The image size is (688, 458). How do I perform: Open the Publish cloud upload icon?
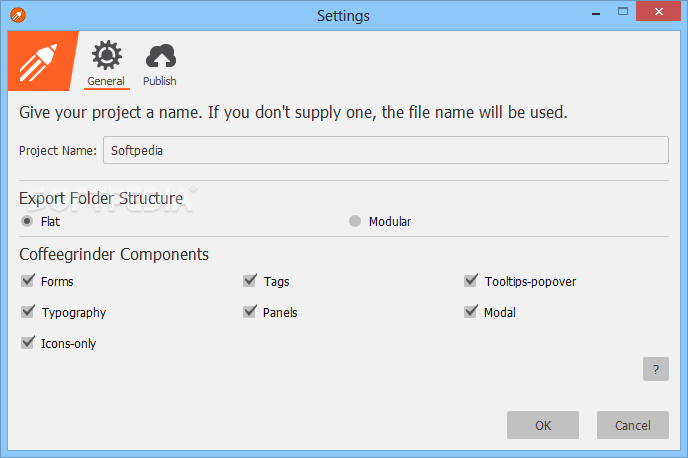tap(160, 55)
